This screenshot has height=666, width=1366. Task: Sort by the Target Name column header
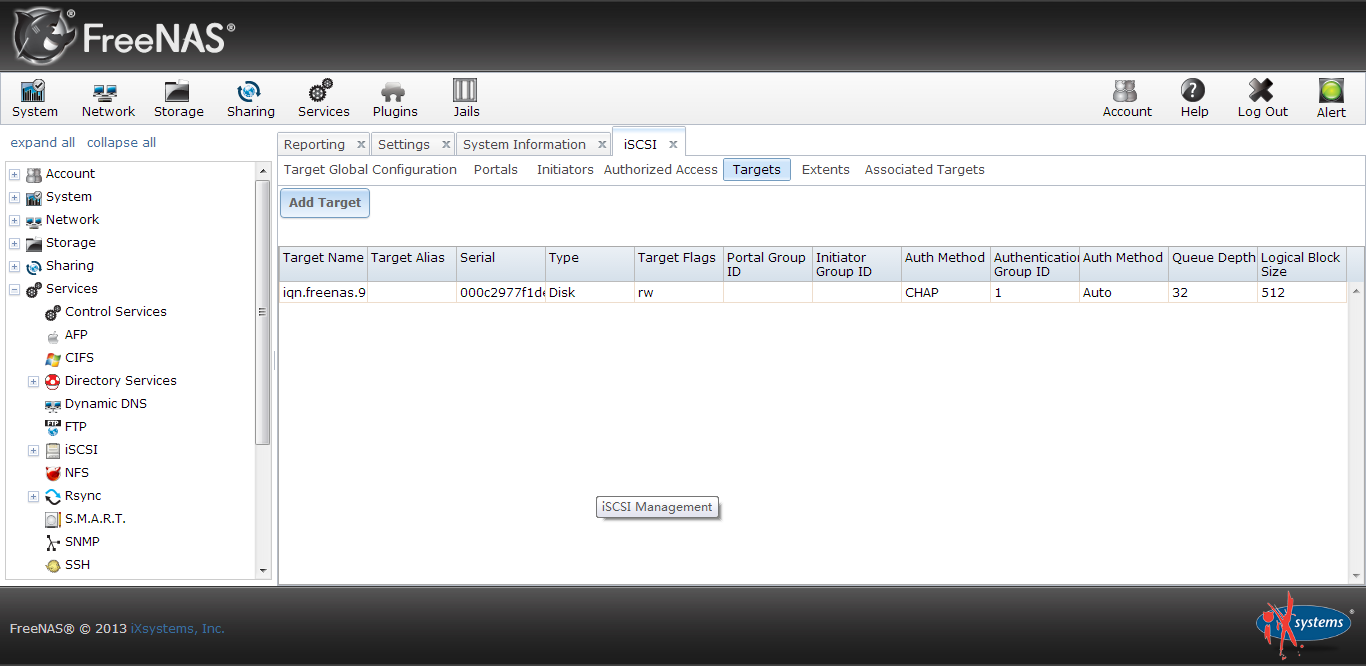click(x=323, y=264)
